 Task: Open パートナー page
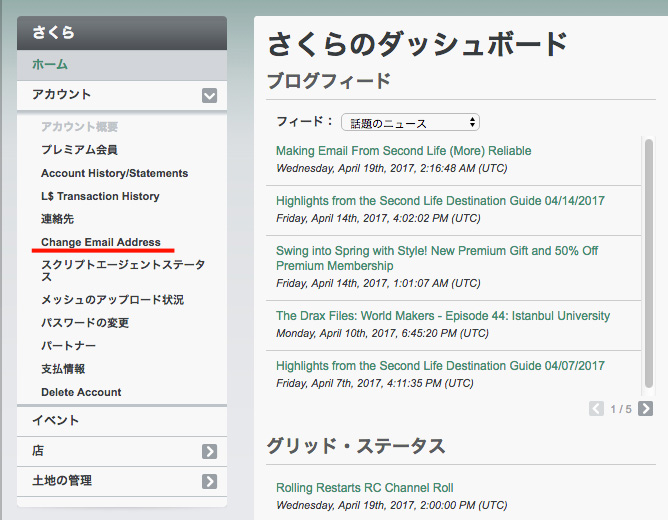coord(68,346)
